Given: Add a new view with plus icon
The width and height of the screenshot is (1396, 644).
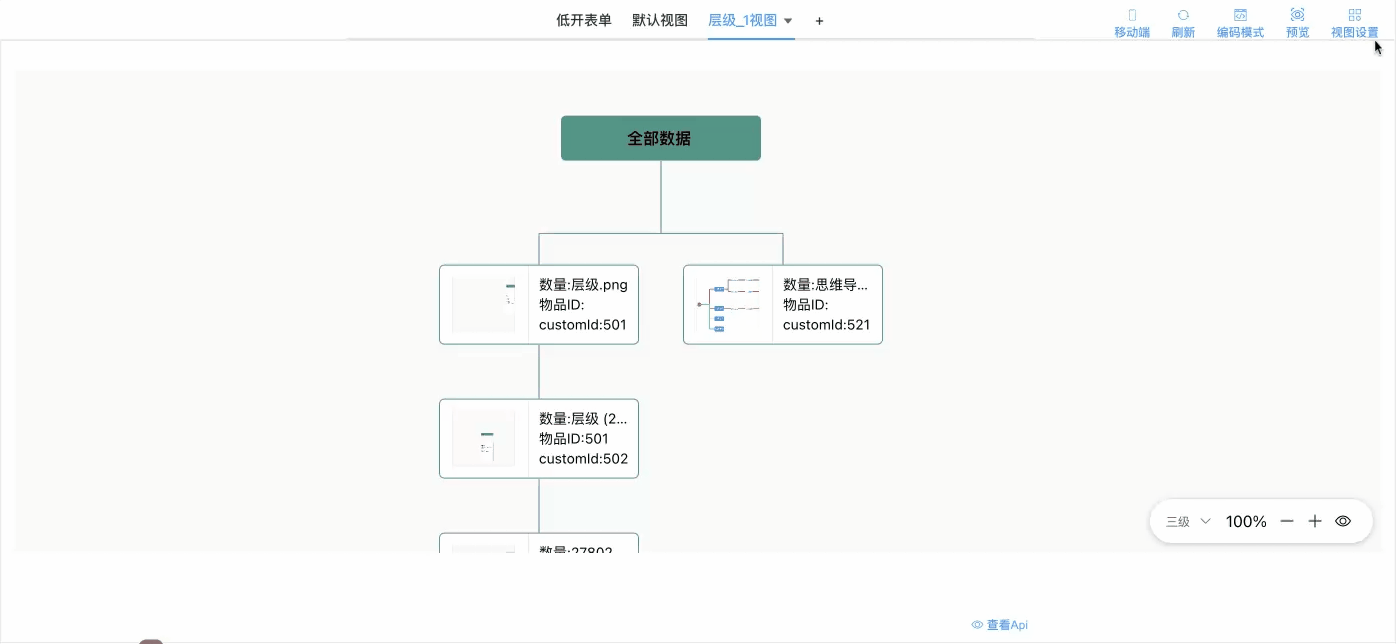Looking at the screenshot, I should point(820,20).
